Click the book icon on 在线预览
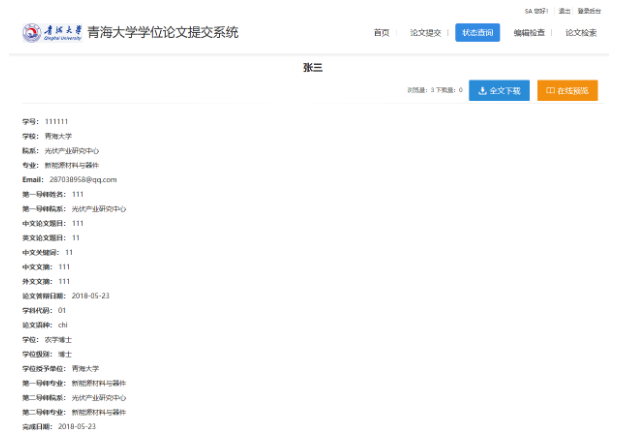The height and width of the screenshot is (448, 632). [x=550, y=90]
